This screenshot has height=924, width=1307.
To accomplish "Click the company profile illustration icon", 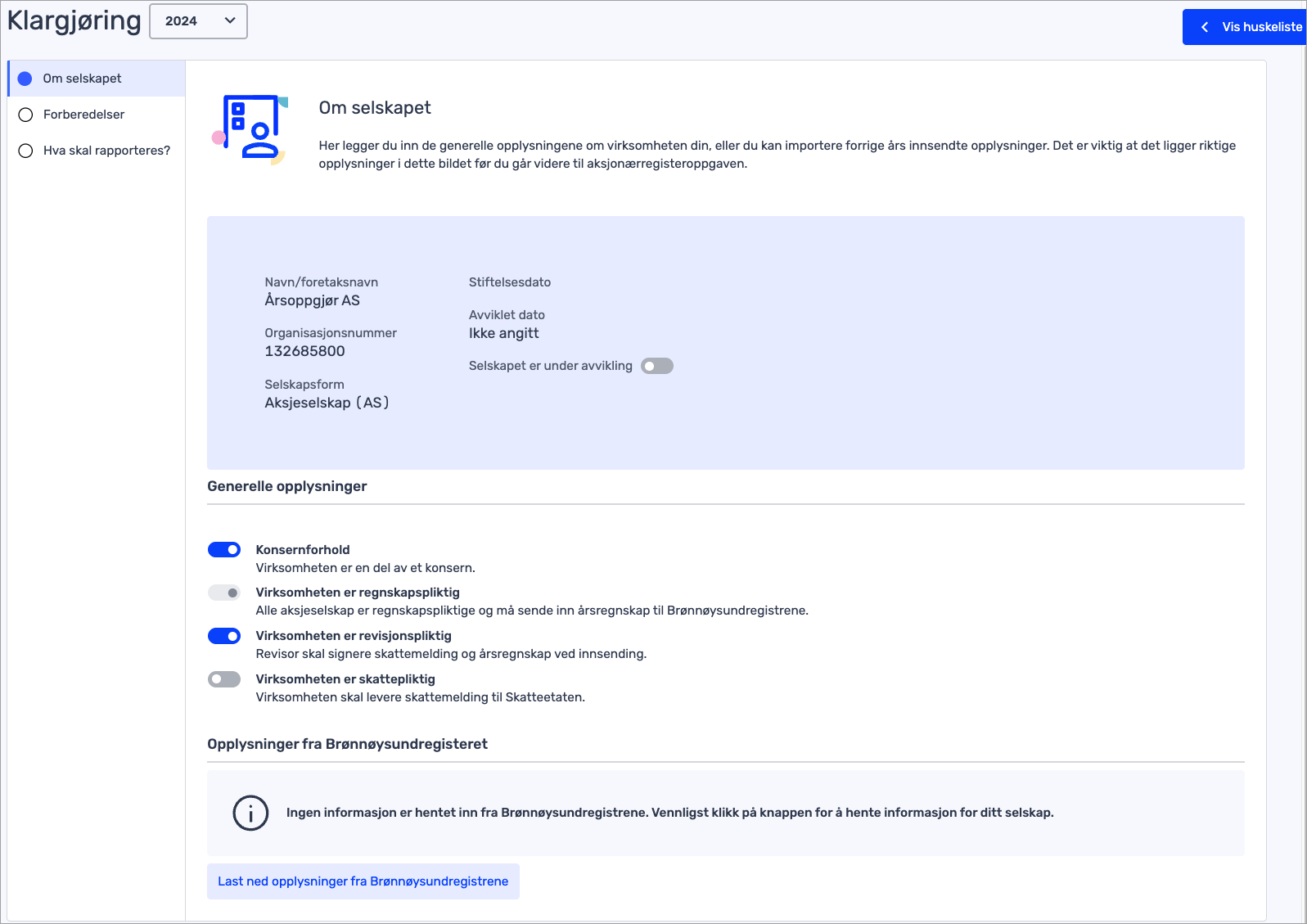I will tap(250, 128).
